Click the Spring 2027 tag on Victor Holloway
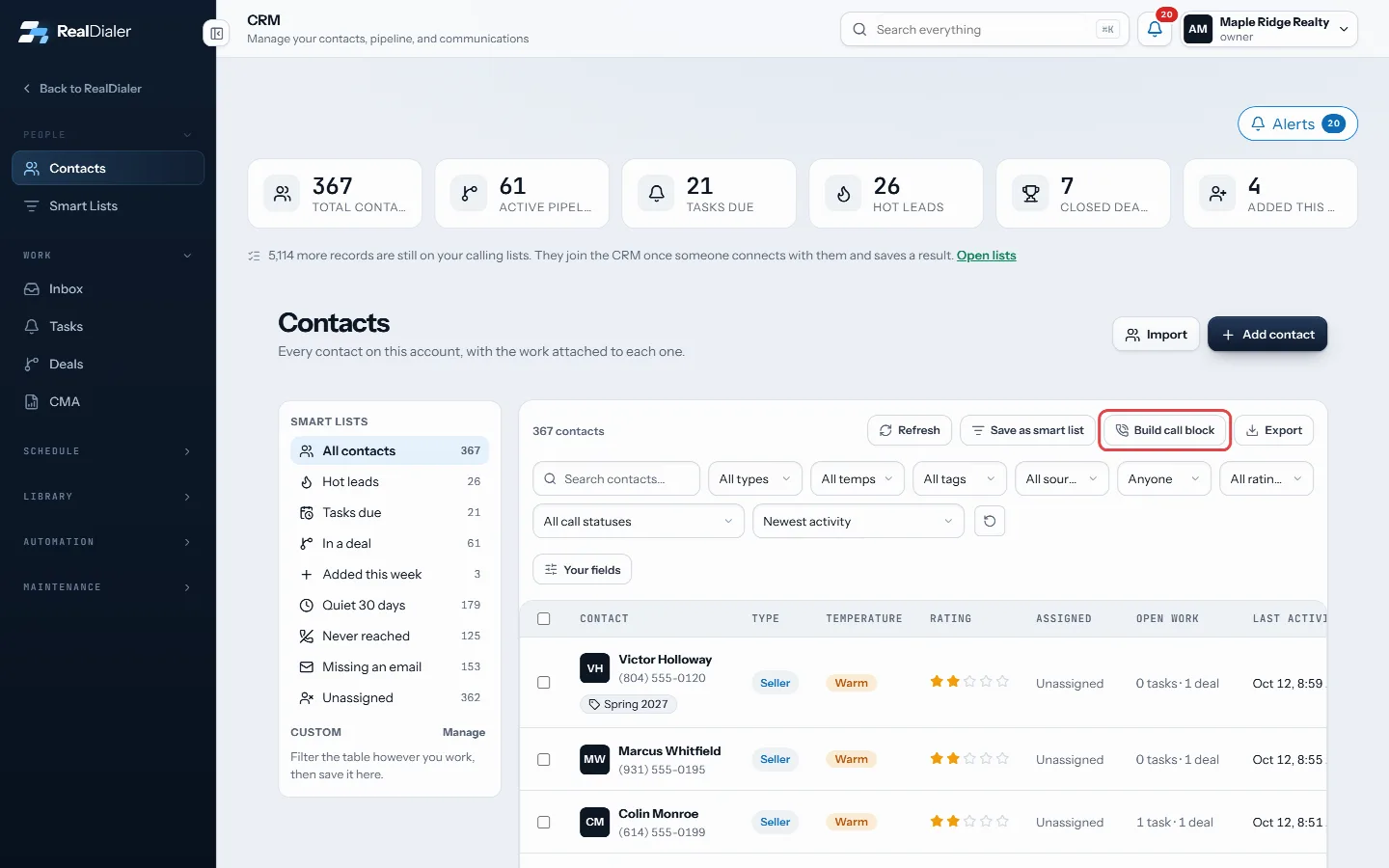 click(x=628, y=704)
